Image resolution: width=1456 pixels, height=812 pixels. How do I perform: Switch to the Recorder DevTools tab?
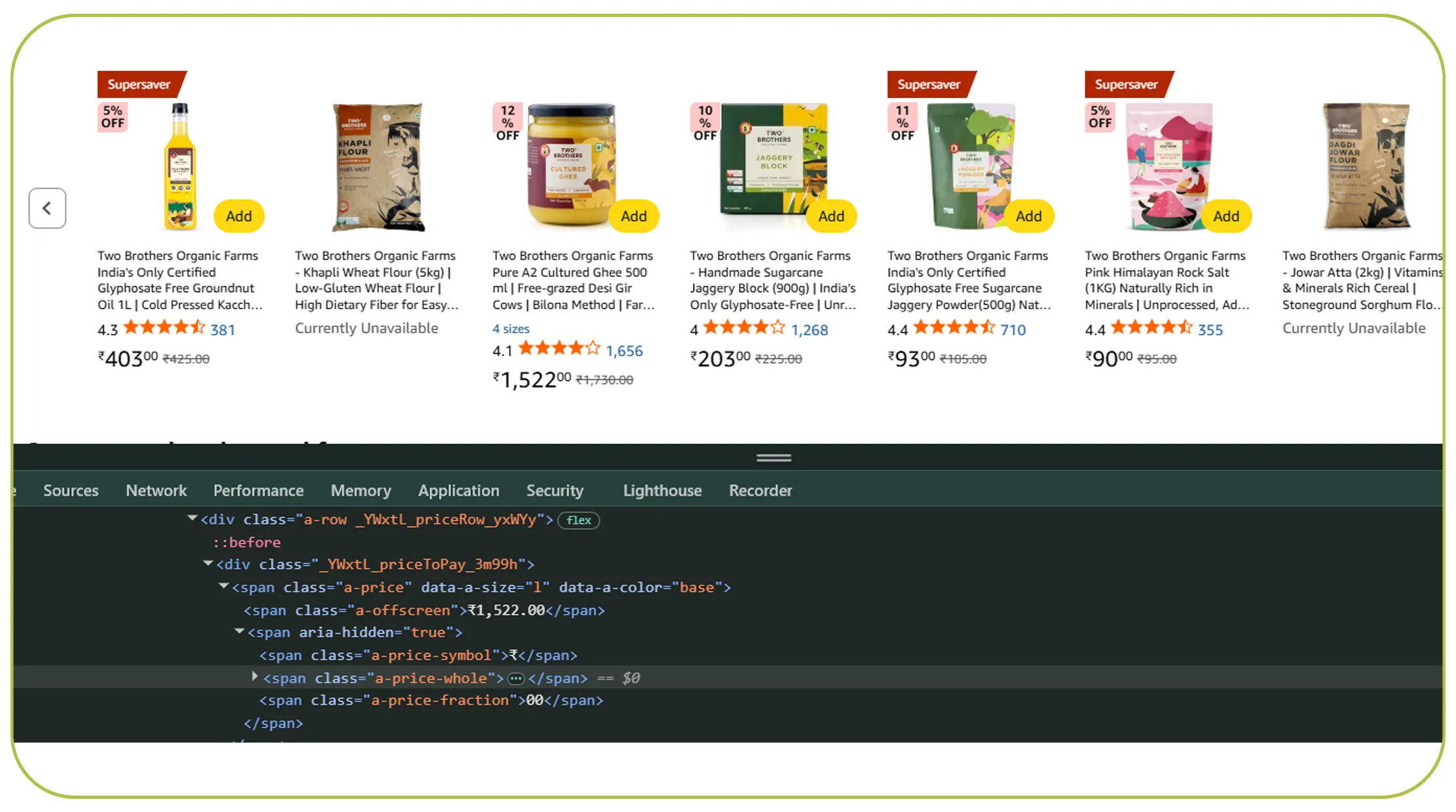(760, 490)
